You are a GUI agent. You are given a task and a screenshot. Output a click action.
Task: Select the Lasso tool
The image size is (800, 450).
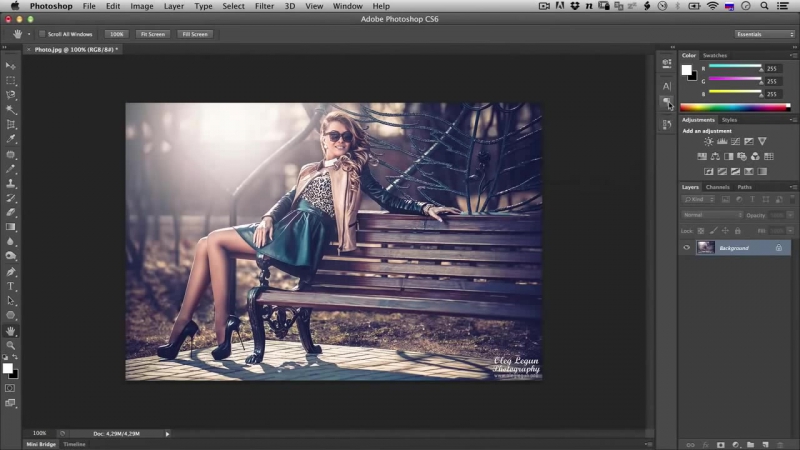pos(11,95)
